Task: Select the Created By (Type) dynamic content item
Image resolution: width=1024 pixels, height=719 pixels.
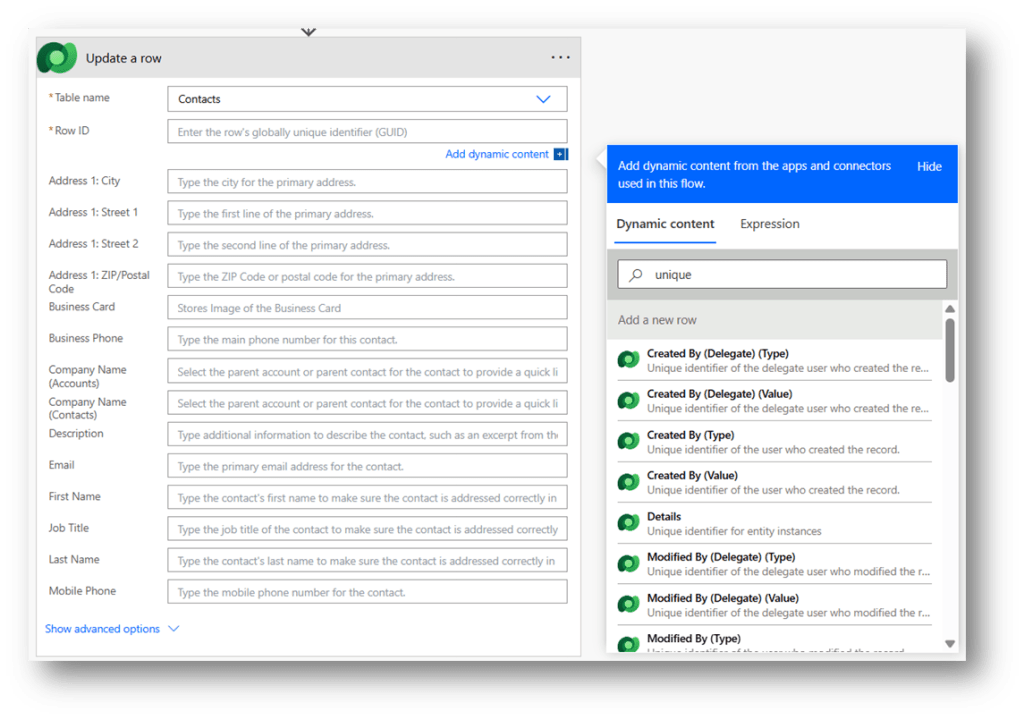Action: point(773,442)
